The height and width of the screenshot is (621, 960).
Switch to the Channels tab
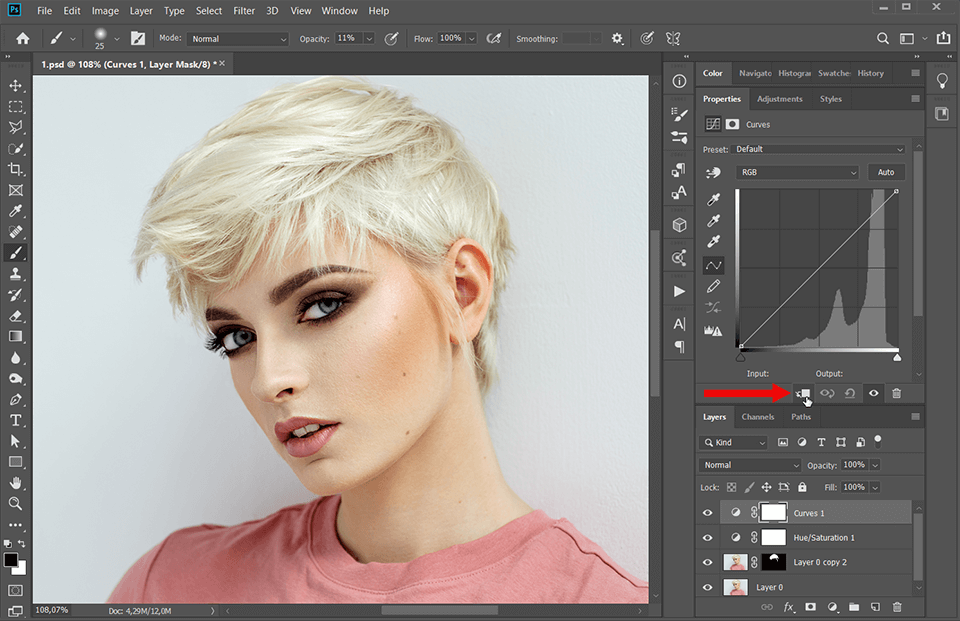coord(758,417)
